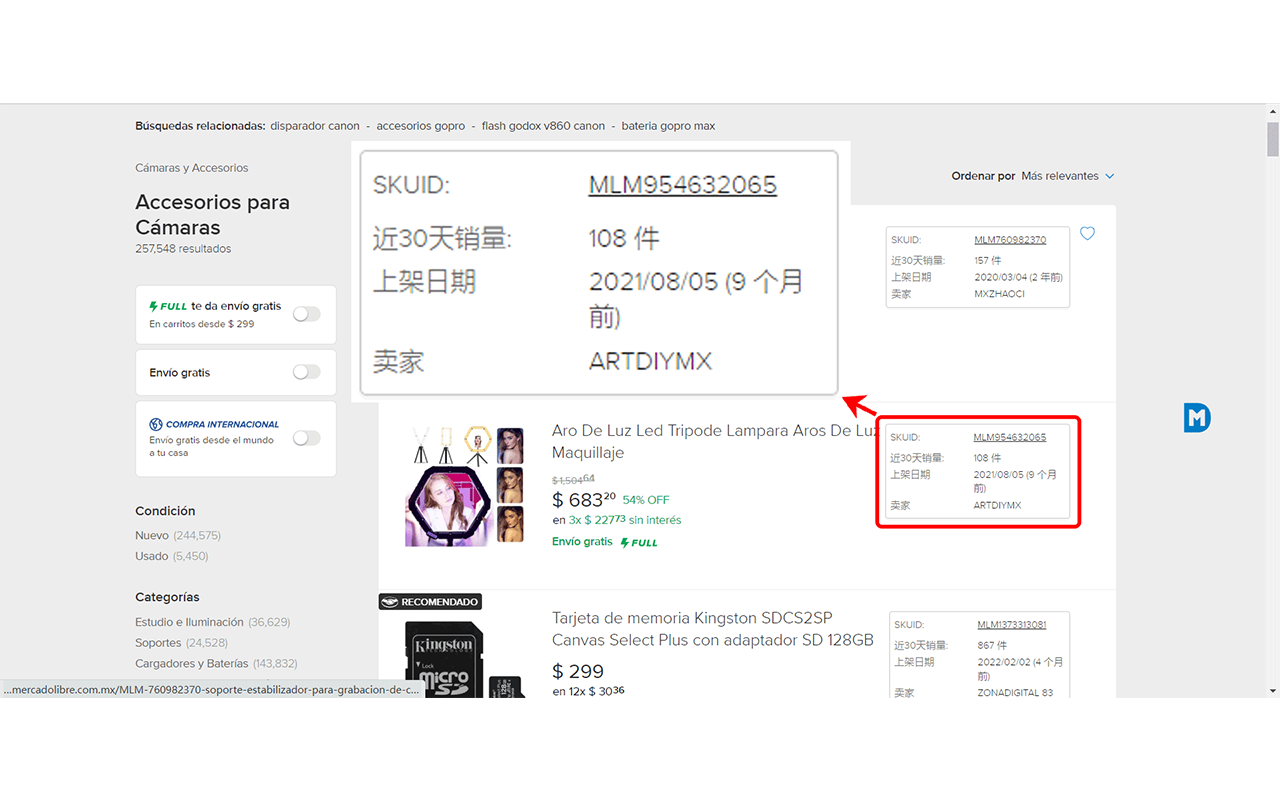Click related search flash godox v860 canon

543,126
